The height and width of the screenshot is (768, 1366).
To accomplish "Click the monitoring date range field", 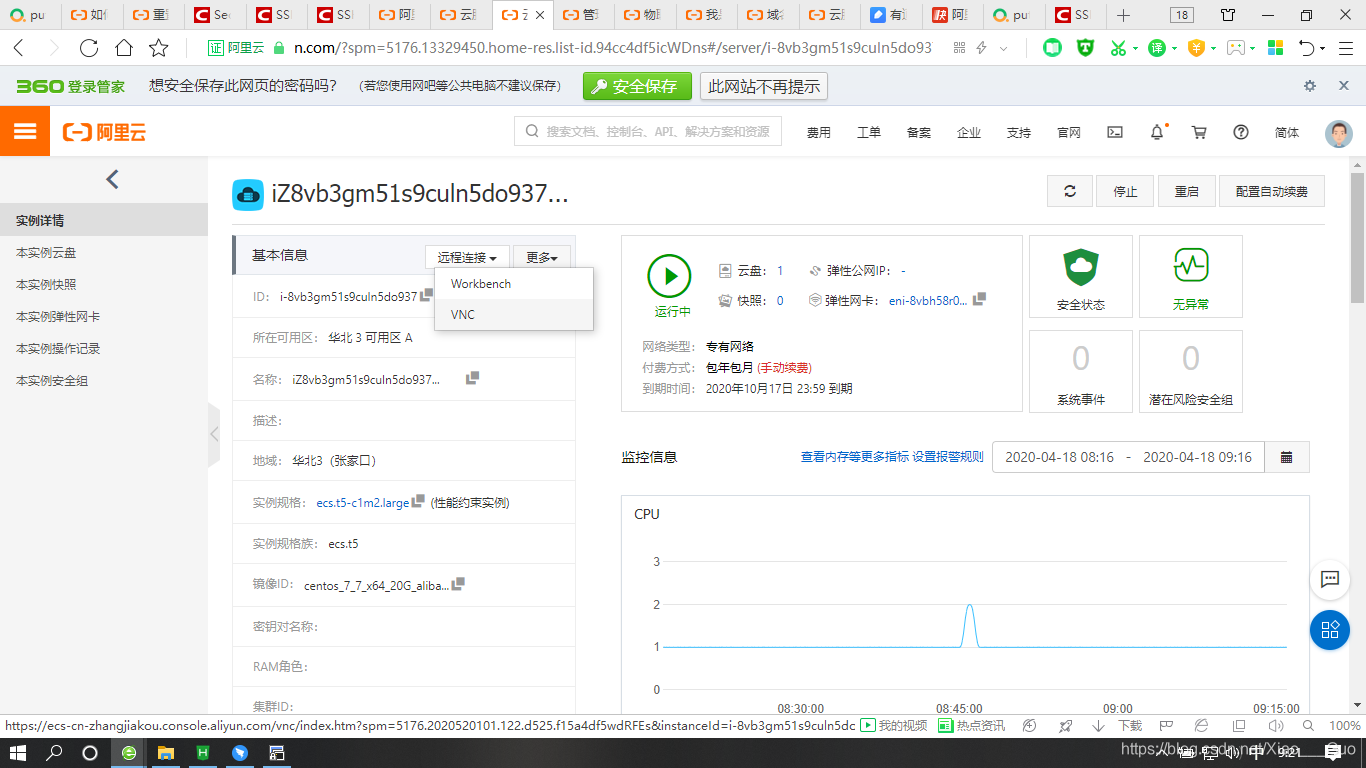I will point(1128,457).
